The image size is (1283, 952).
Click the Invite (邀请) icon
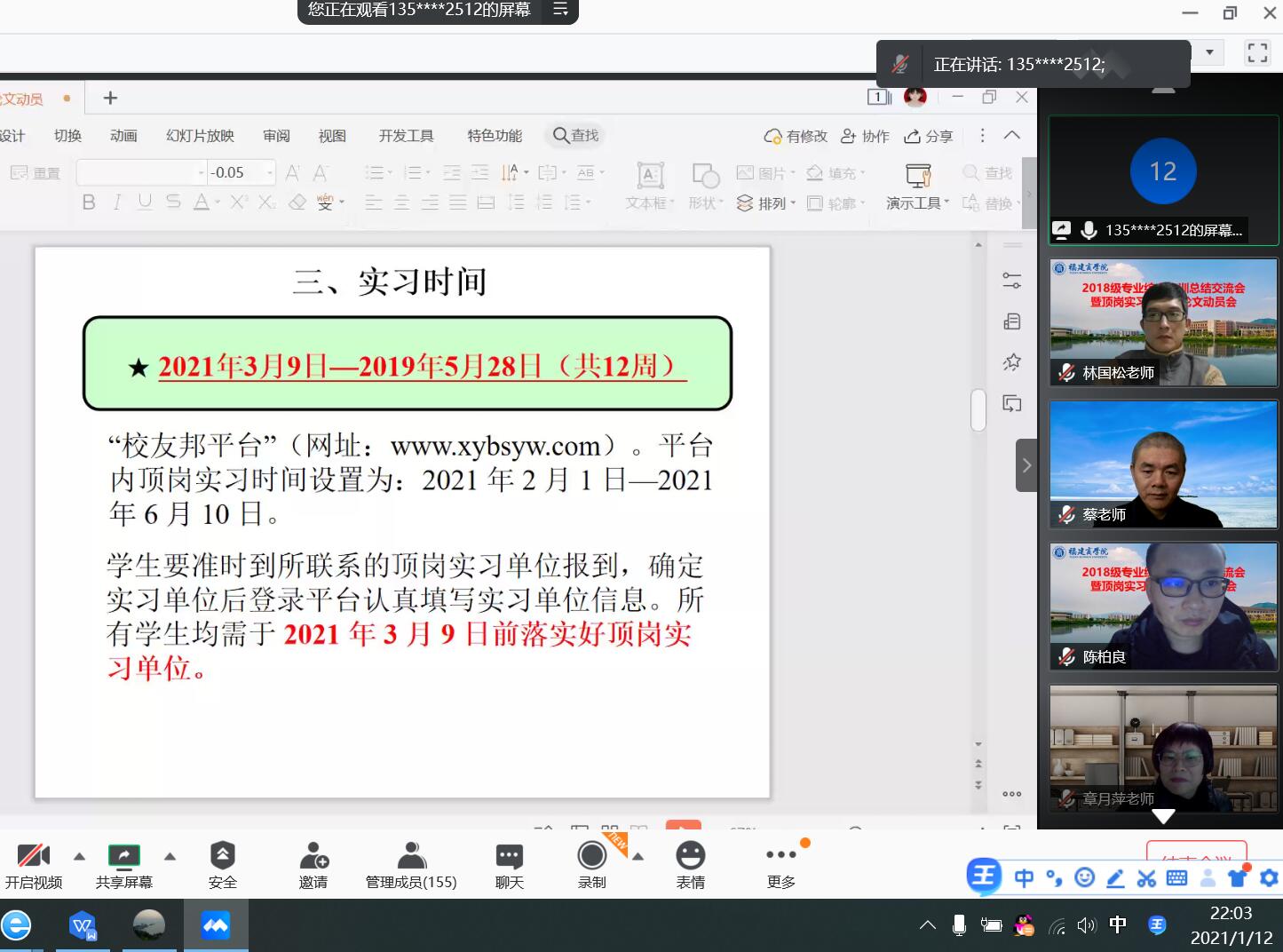[313, 860]
